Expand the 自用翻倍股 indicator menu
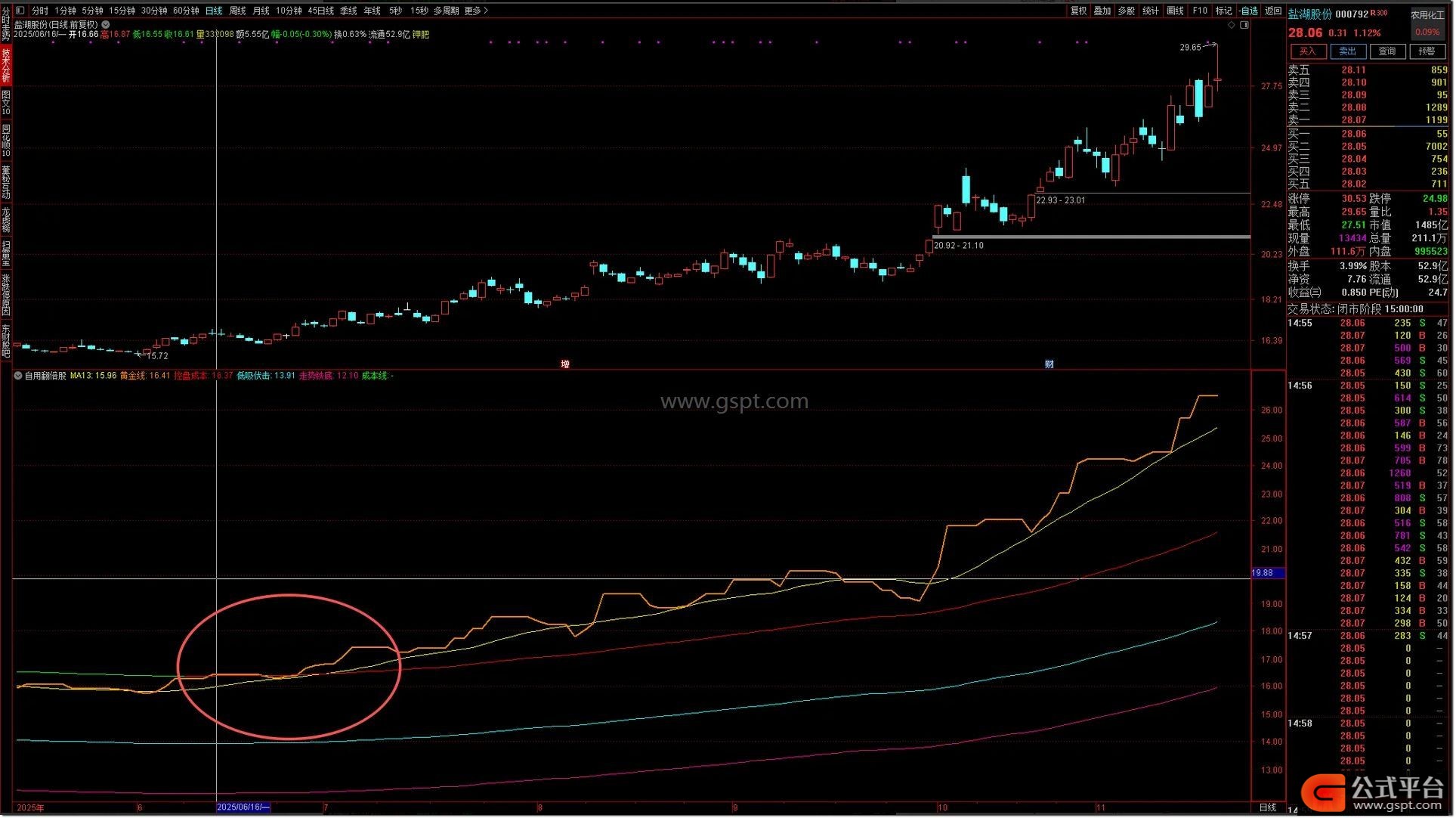The height and width of the screenshot is (818, 1456). tap(18, 376)
